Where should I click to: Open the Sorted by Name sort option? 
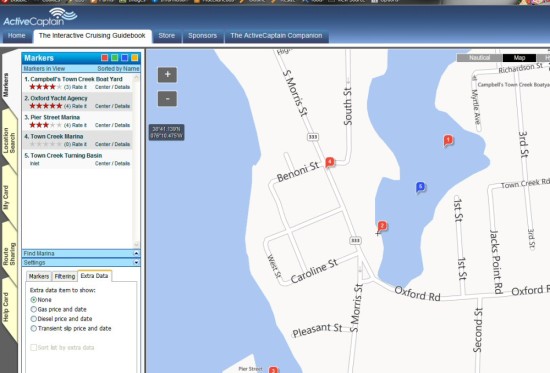tap(118, 68)
